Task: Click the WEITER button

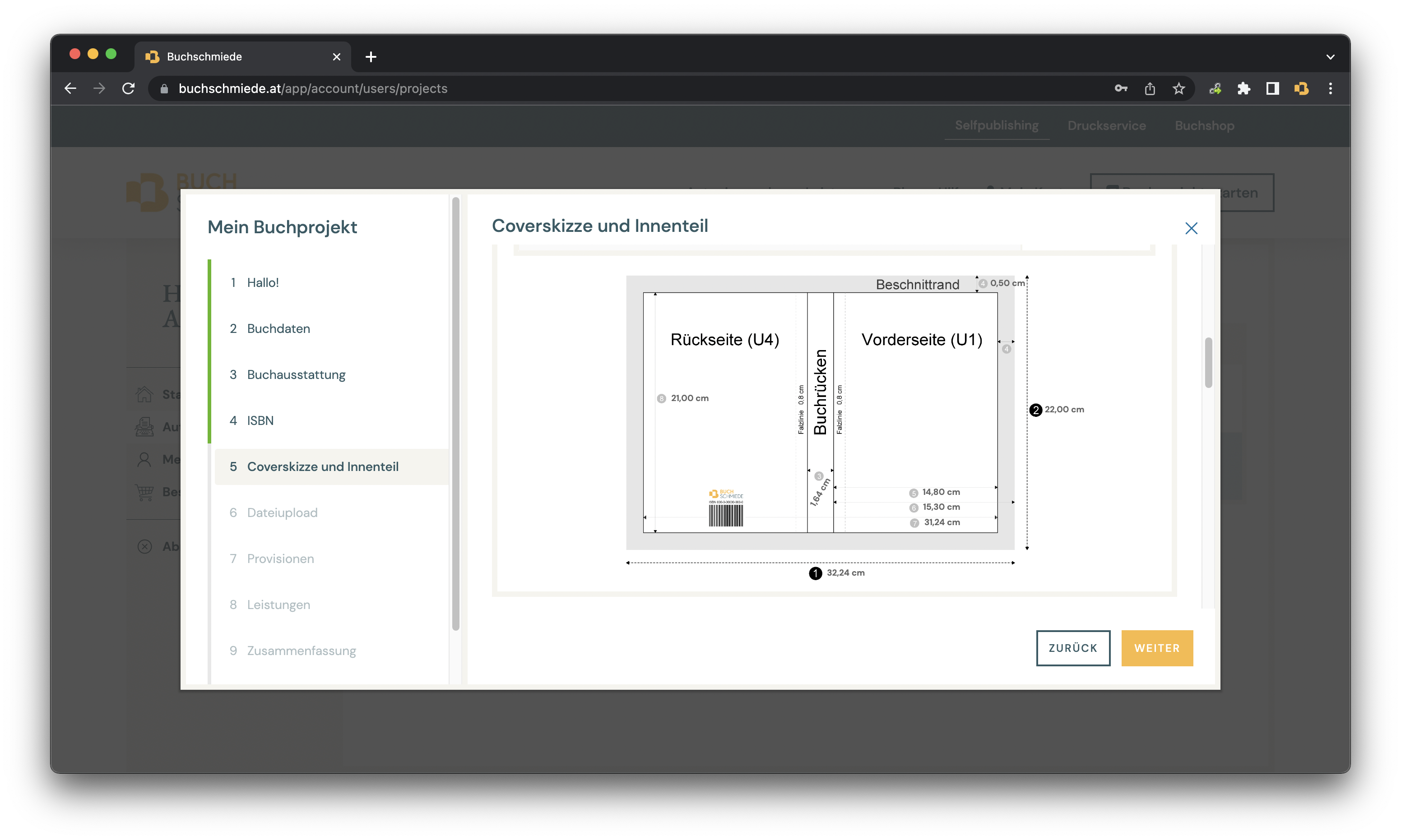Action: click(1156, 647)
